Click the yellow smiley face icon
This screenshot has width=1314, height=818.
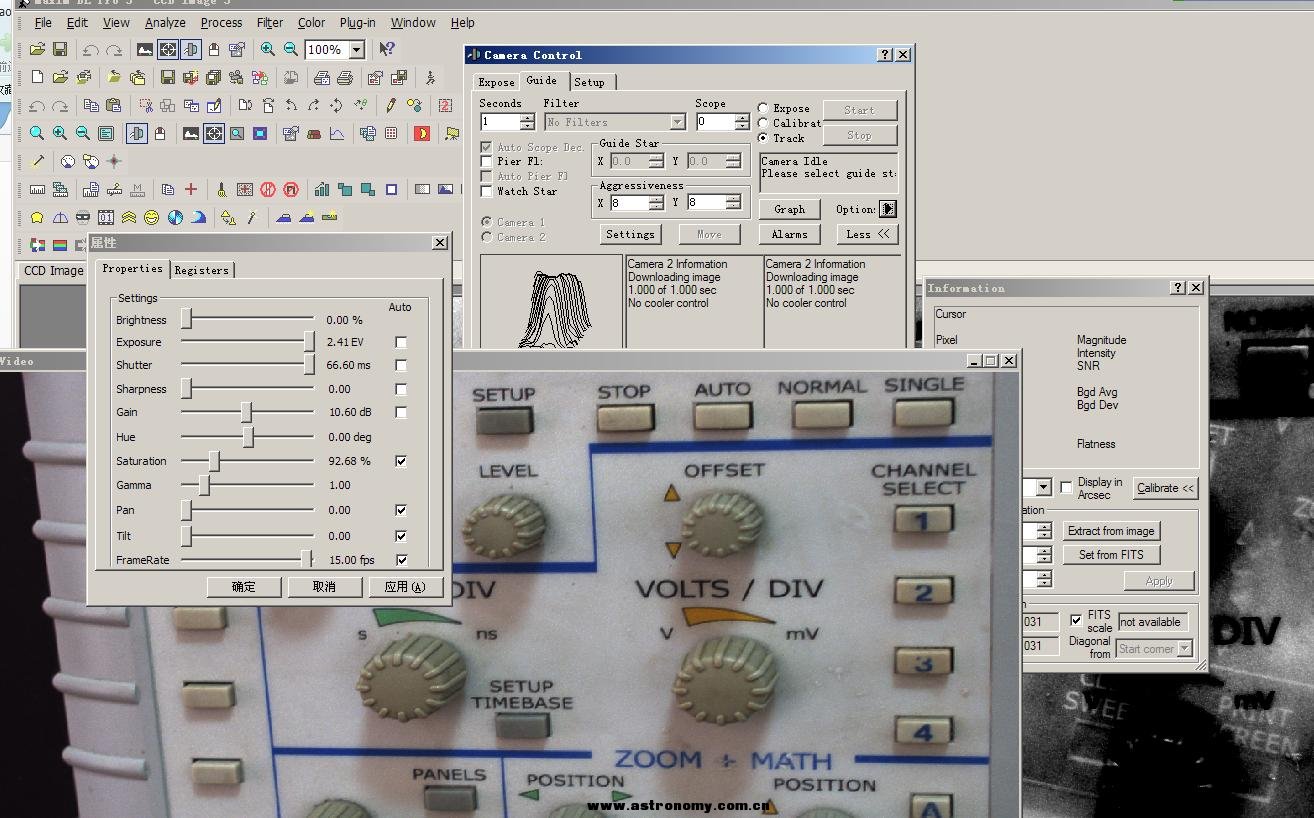coord(151,217)
